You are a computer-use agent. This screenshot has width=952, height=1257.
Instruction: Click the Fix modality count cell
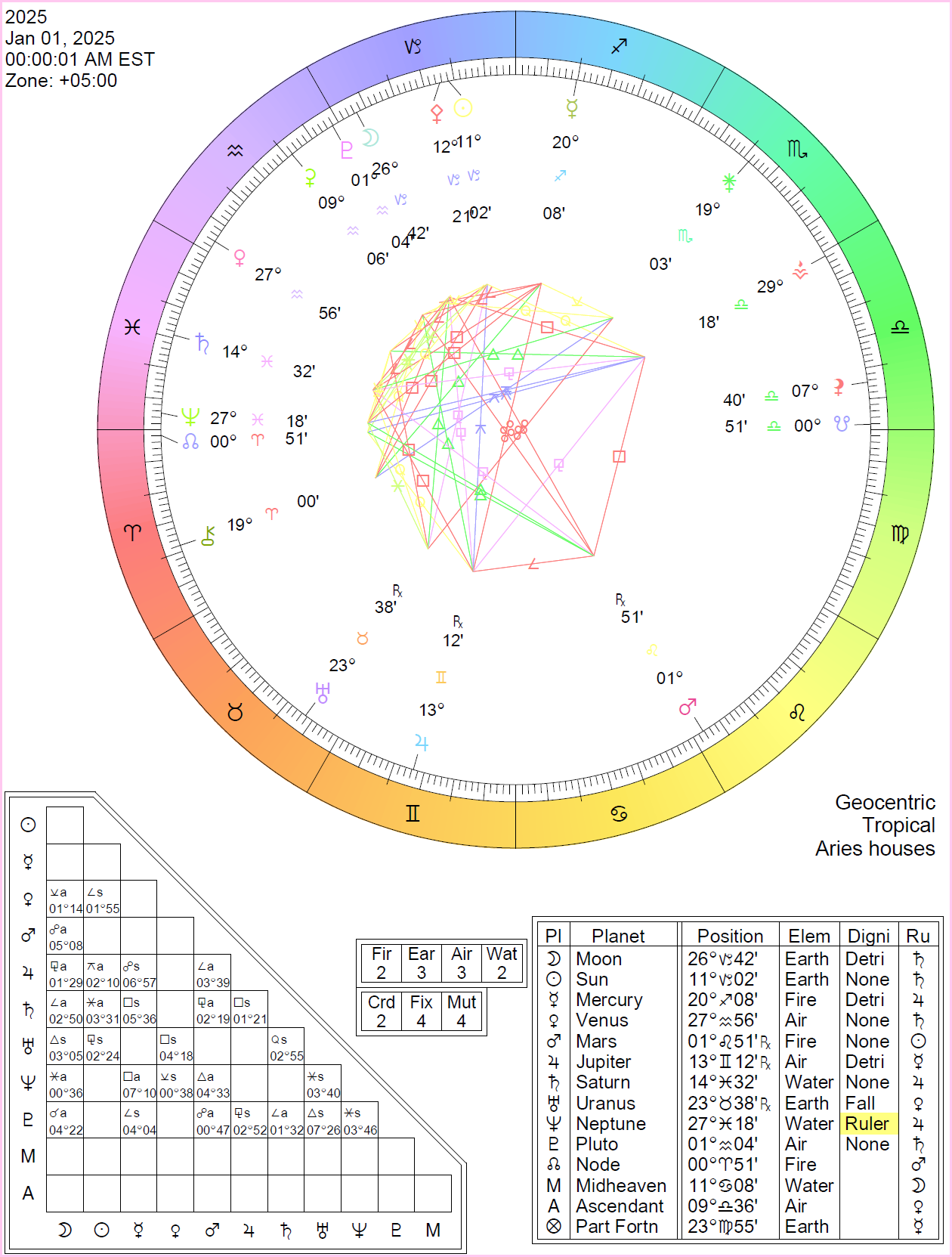[421, 1011]
